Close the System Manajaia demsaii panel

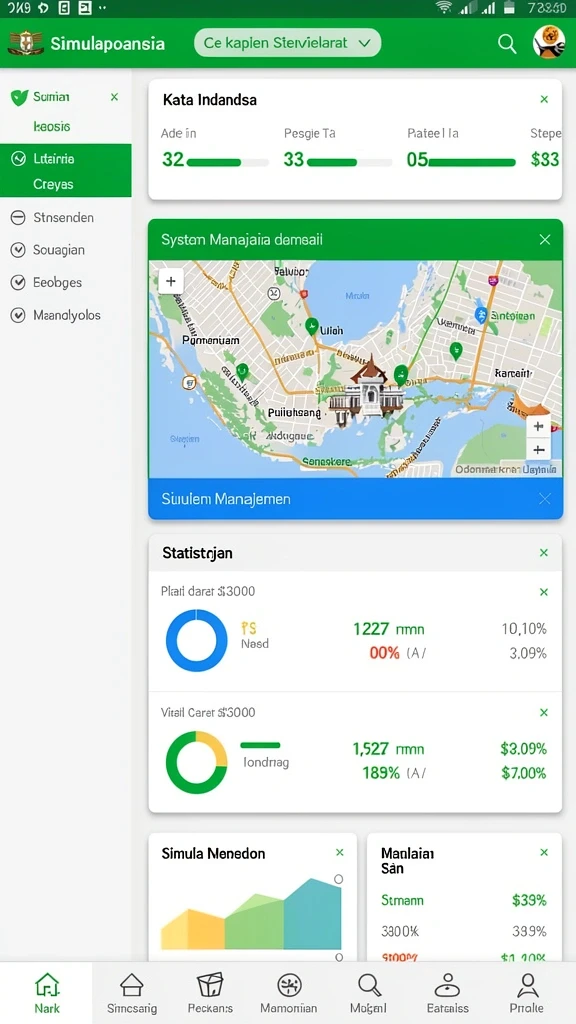545,240
